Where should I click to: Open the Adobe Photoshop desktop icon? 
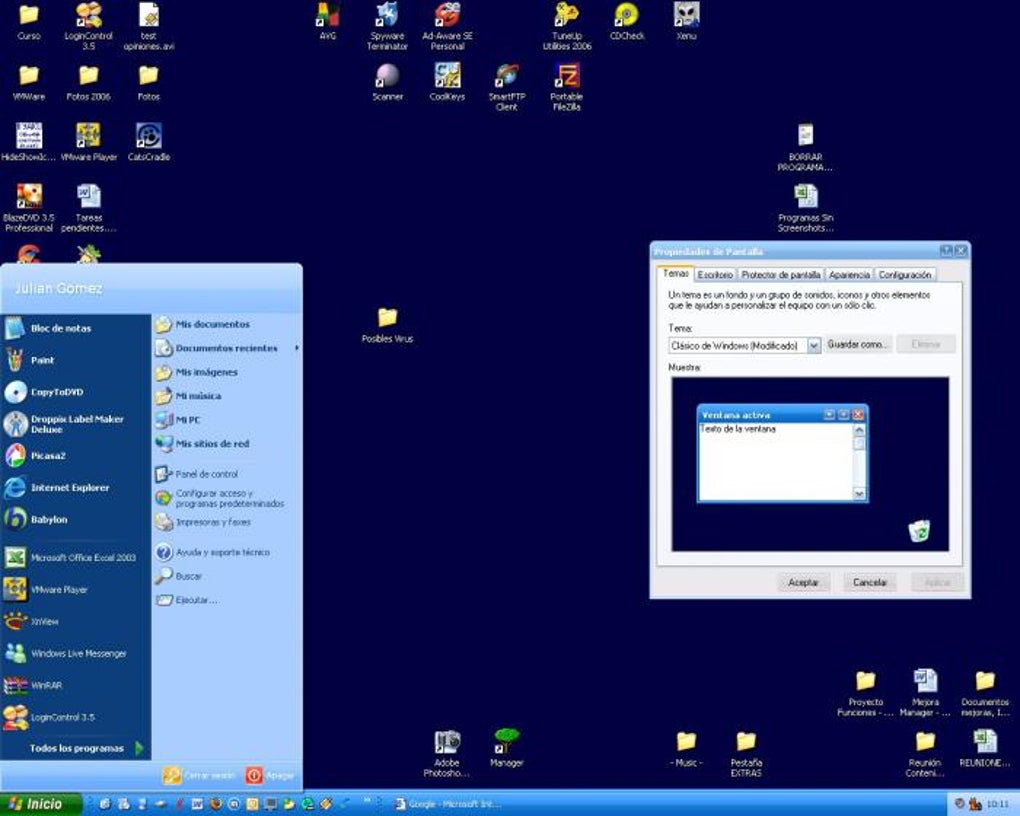click(447, 754)
